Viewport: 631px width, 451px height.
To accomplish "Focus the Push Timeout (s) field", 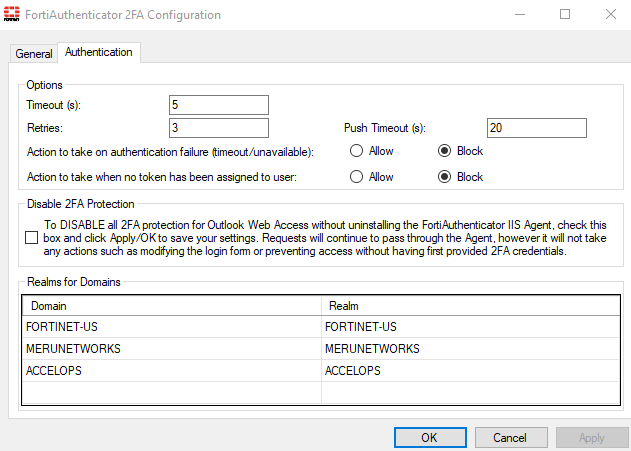I will [x=536, y=128].
